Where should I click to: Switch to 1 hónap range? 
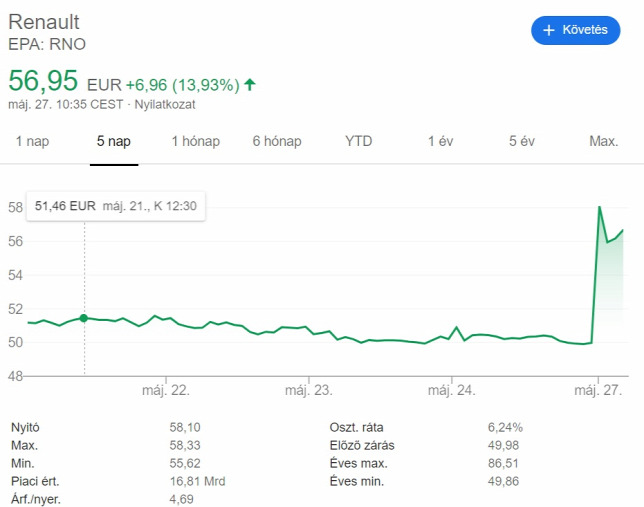pos(195,141)
